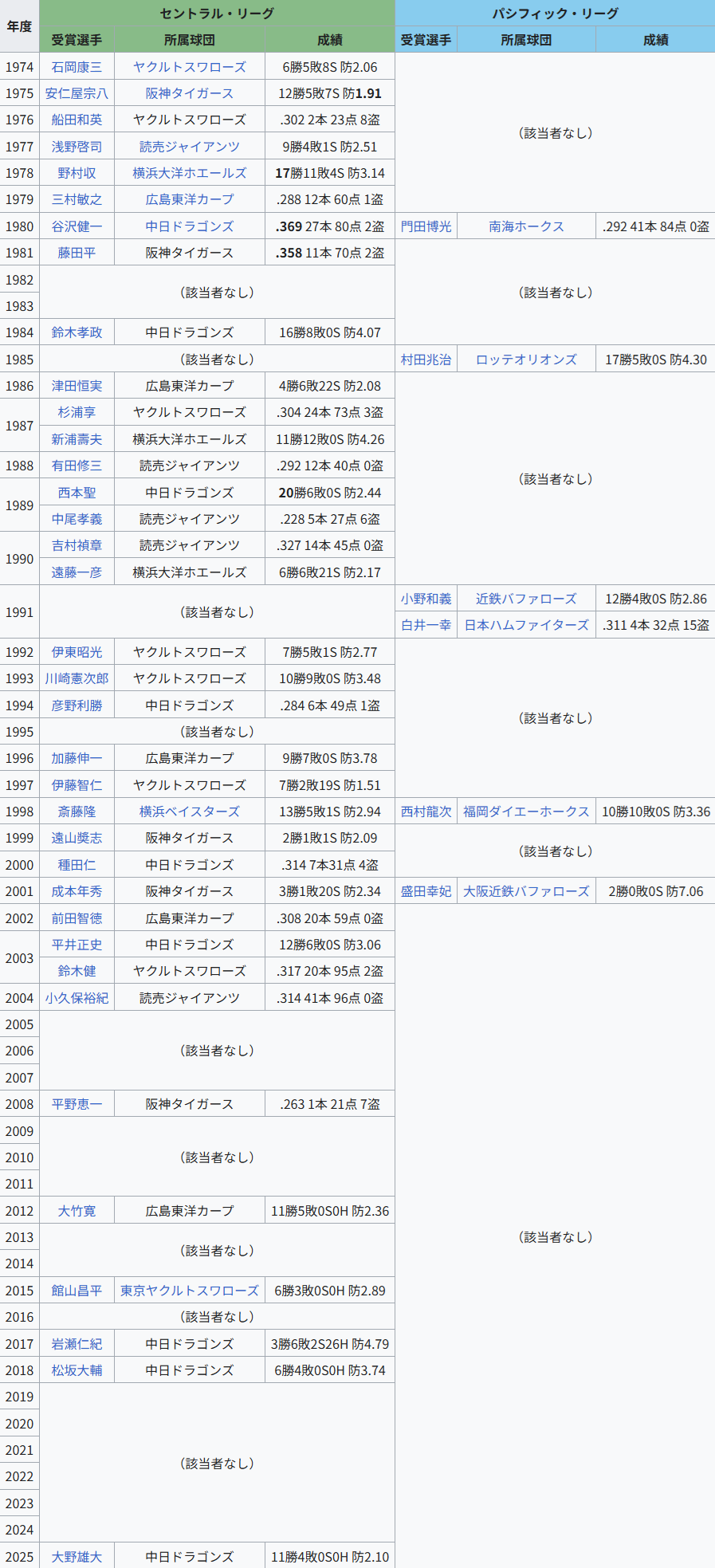Screen dimensions: 715x1568
Task: Open 野村収 player link
Action: pyautogui.click(x=77, y=173)
